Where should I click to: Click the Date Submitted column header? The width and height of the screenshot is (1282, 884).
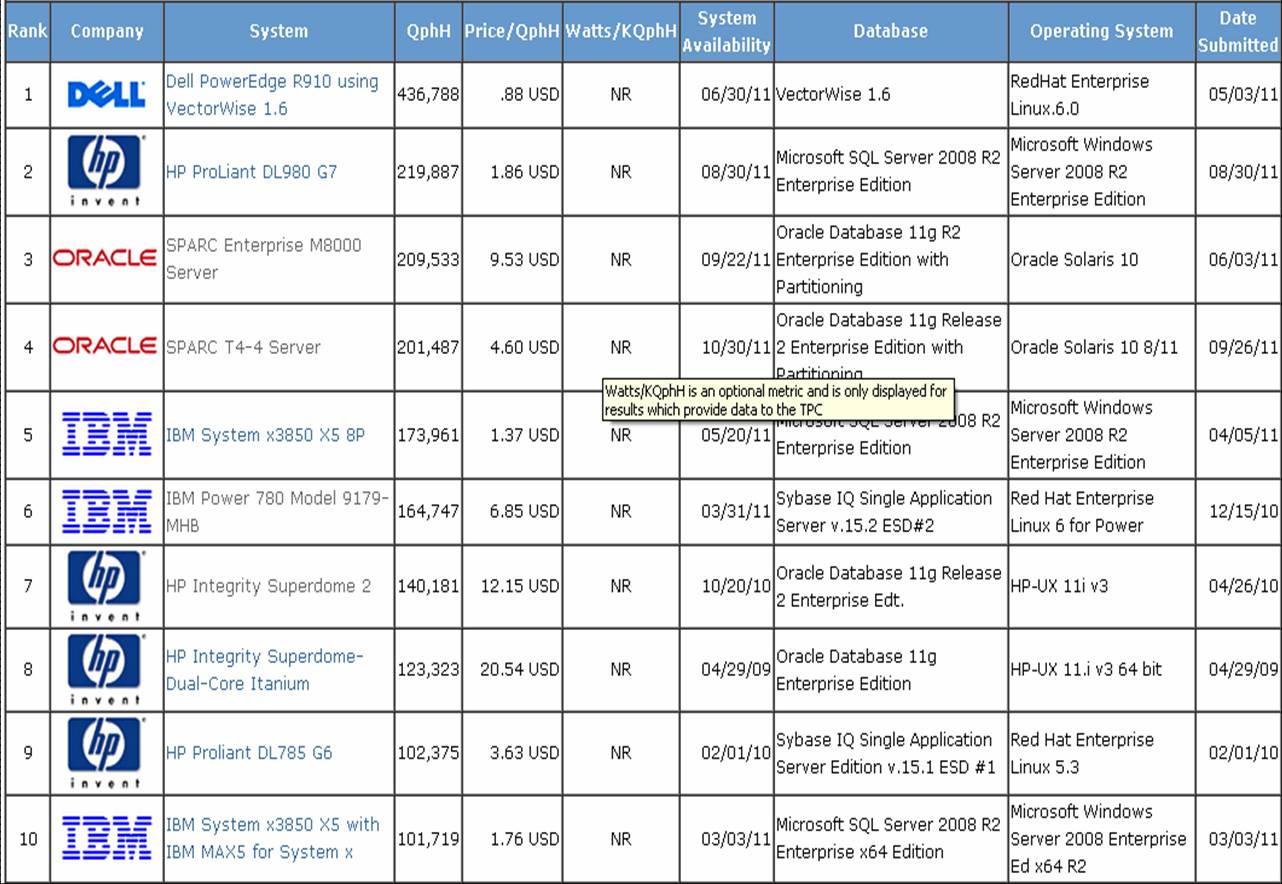pyautogui.click(x=1237, y=31)
